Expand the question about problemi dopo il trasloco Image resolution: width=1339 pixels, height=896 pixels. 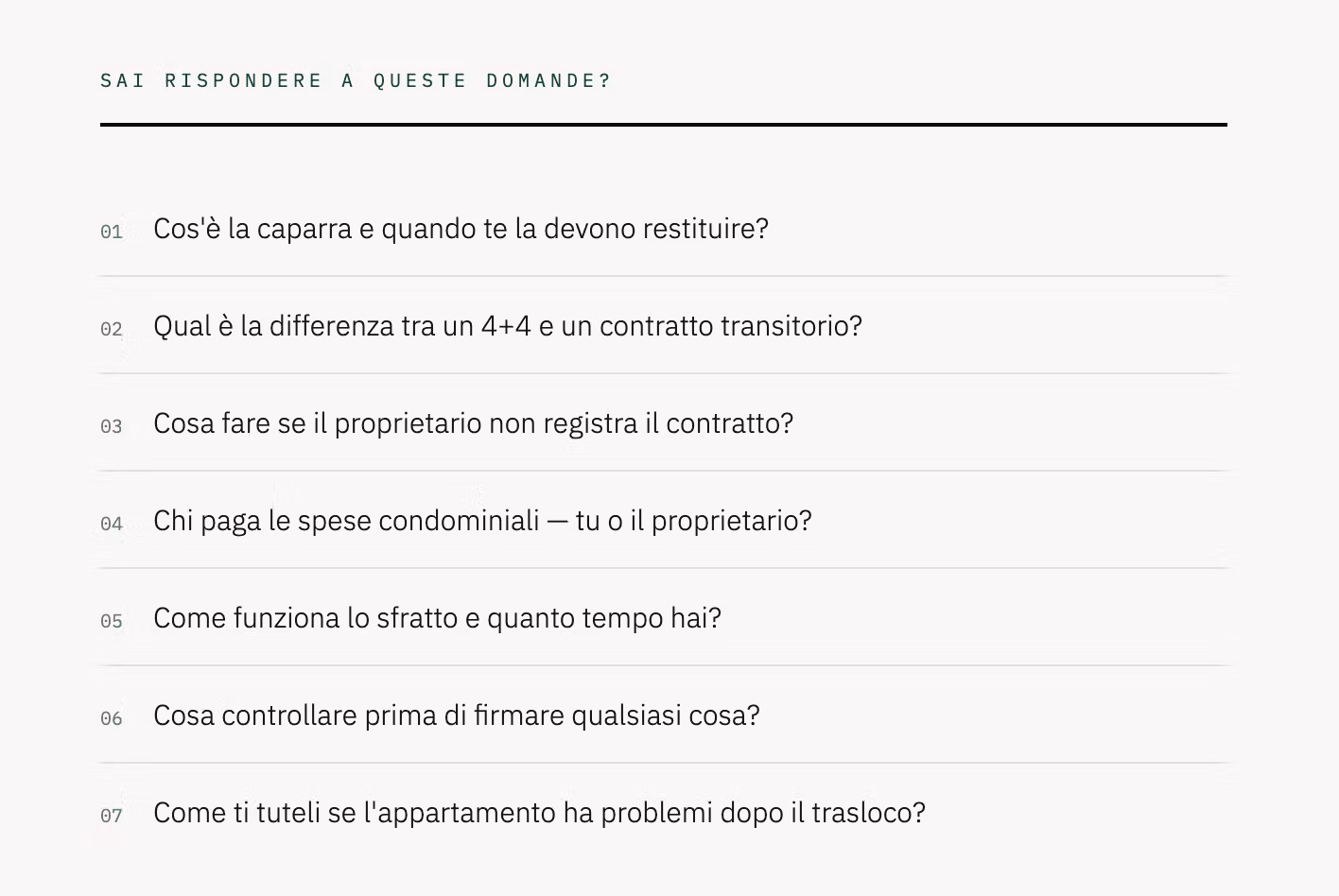664,813
